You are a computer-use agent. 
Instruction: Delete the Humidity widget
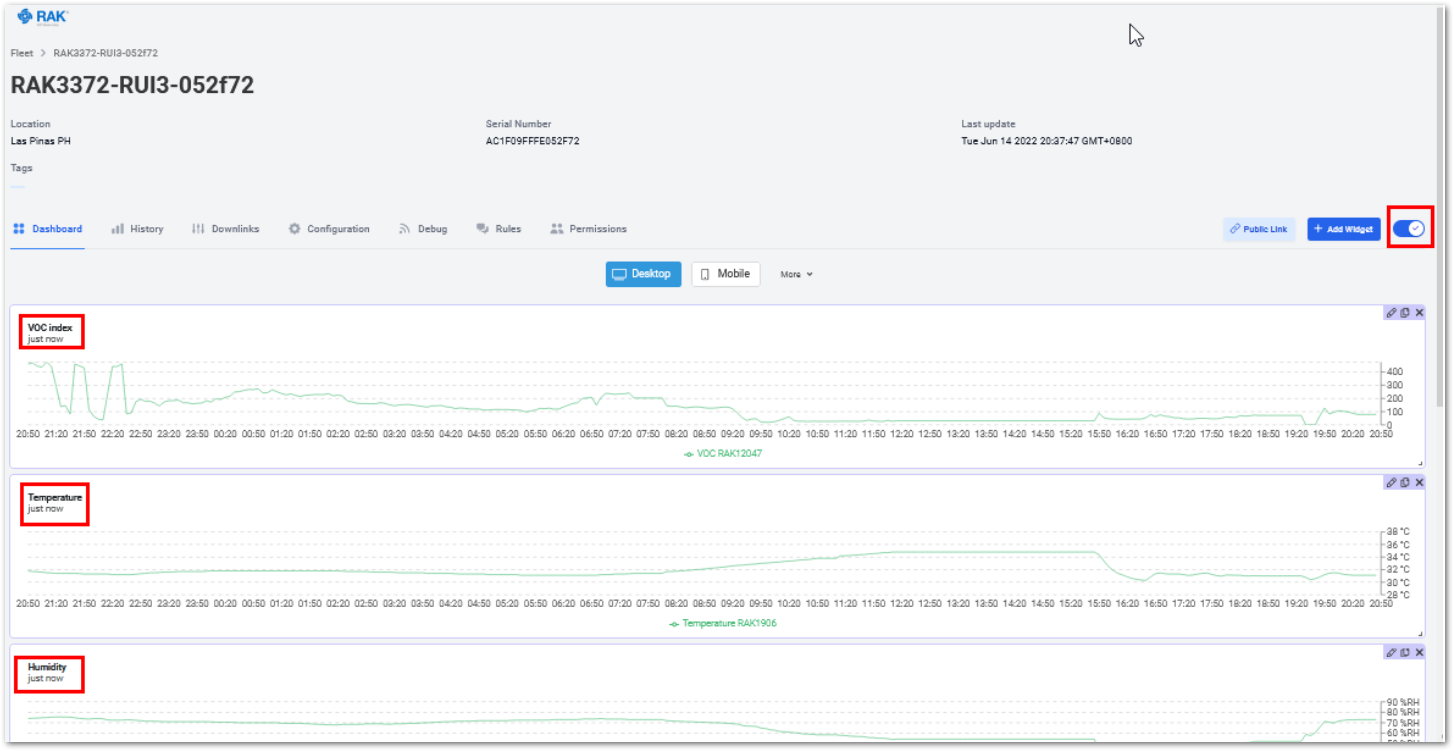point(1419,653)
